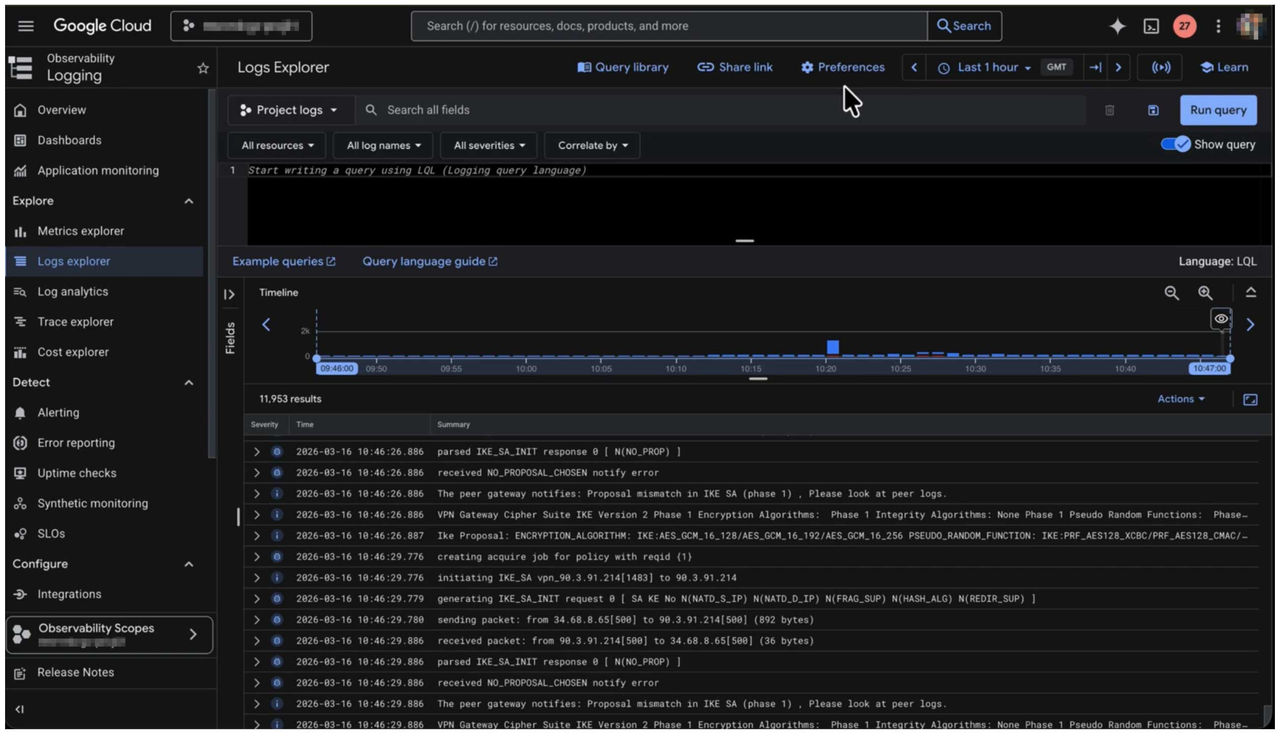
Task: Click the top Search button
Action: tap(964, 26)
